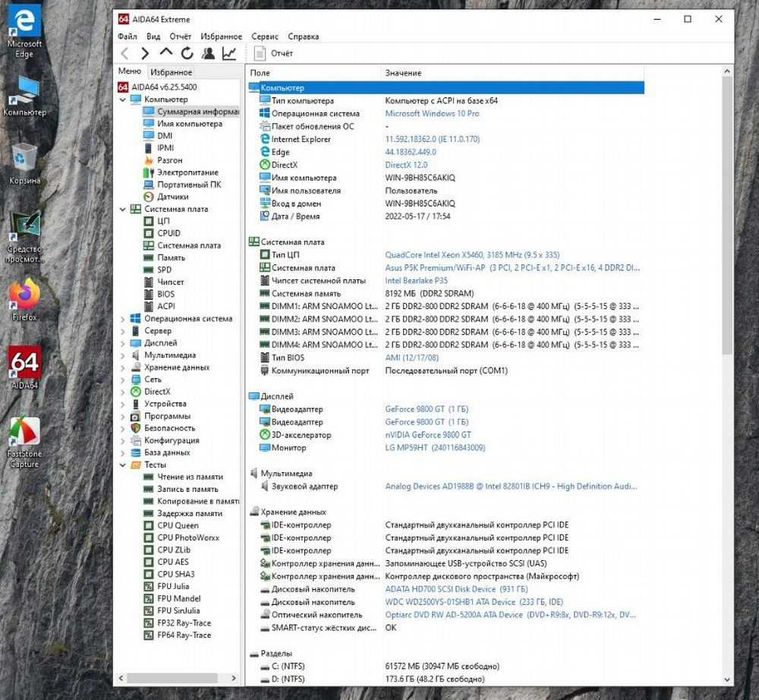This screenshot has width=759, height=700.
Task: Expand the Хранение данных tree node
Action: click(x=123, y=368)
